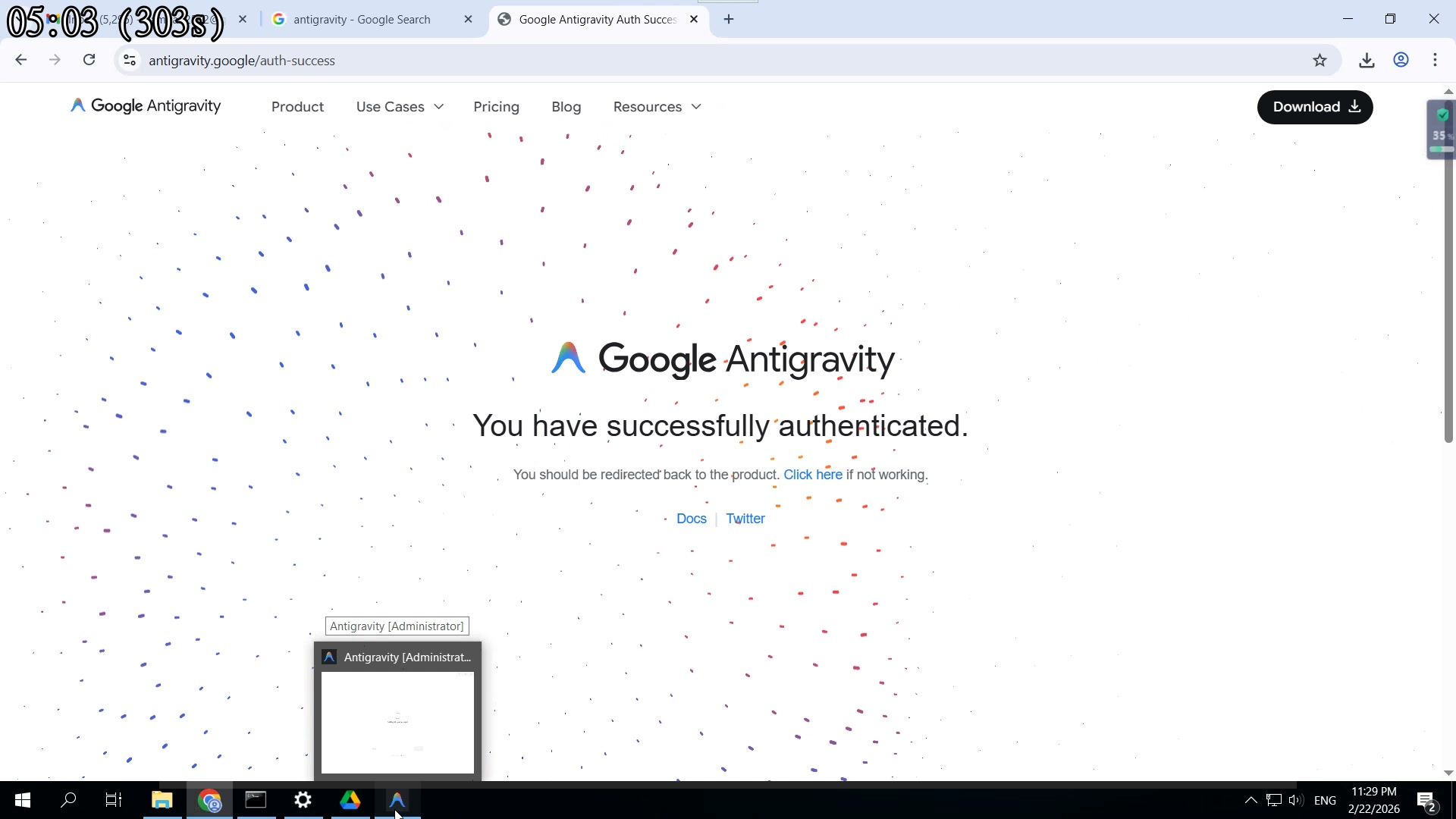Open the Pricing menu item
The width and height of the screenshot is (1456, 819).
(x=496, y=107)
